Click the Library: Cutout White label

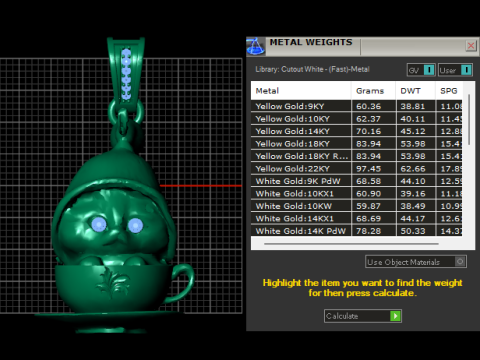[312, 69]
